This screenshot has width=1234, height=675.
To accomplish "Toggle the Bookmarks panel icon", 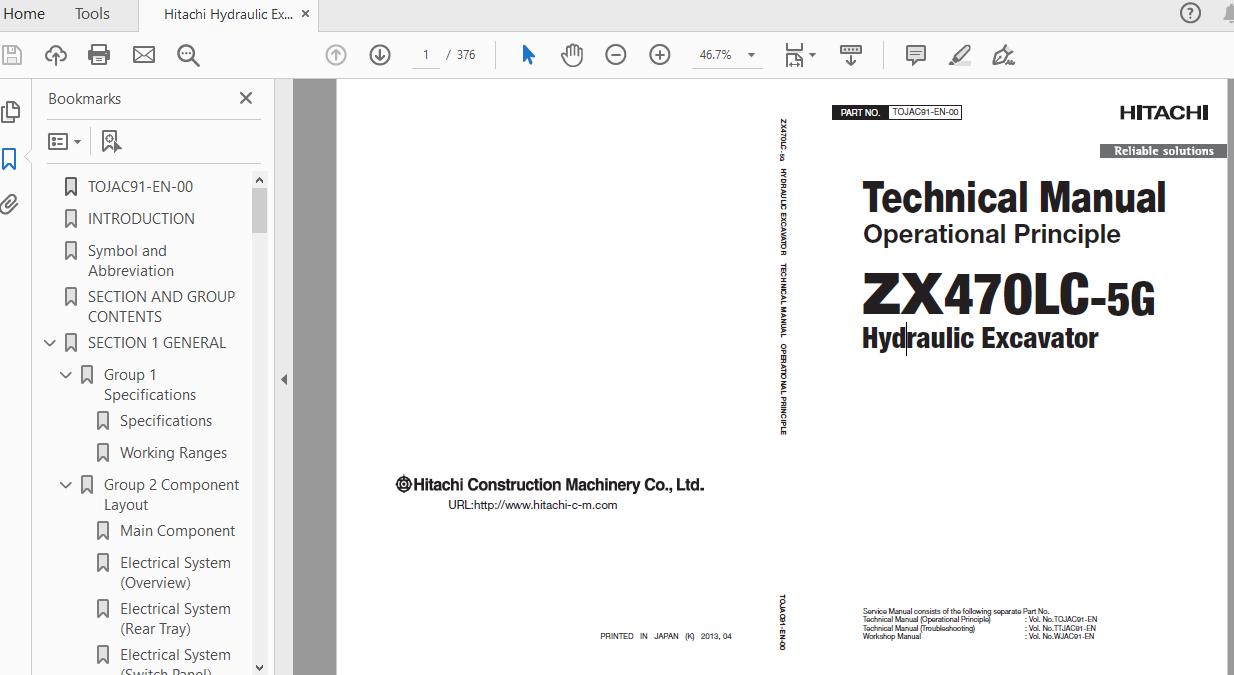I will pos(10,159).
